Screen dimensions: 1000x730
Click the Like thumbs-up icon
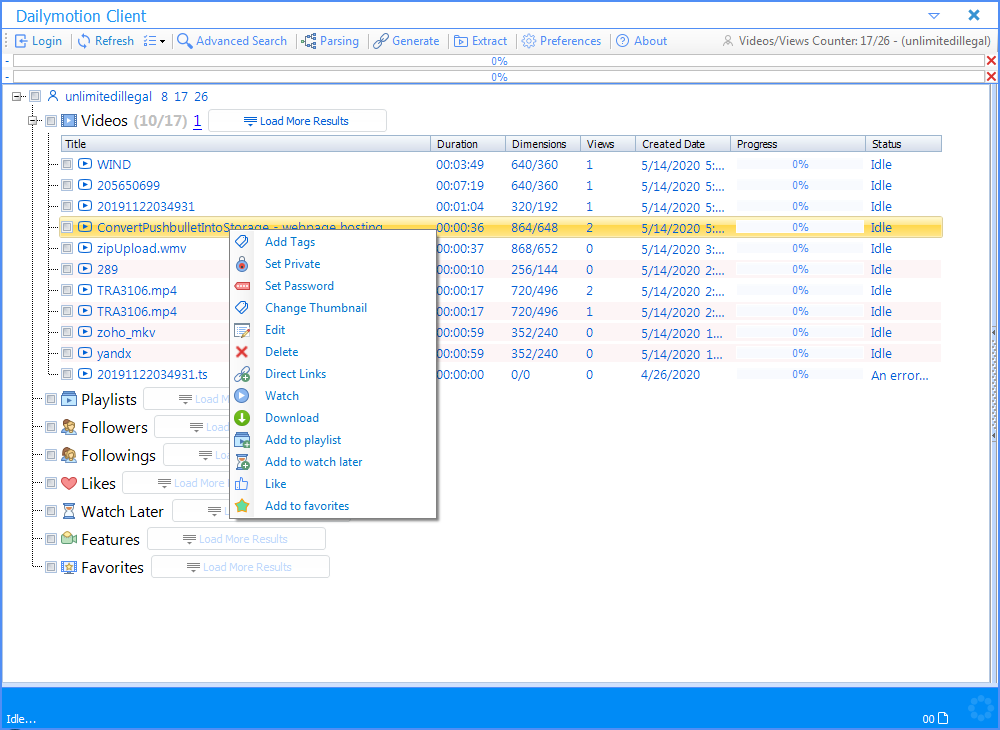point(242,484)
